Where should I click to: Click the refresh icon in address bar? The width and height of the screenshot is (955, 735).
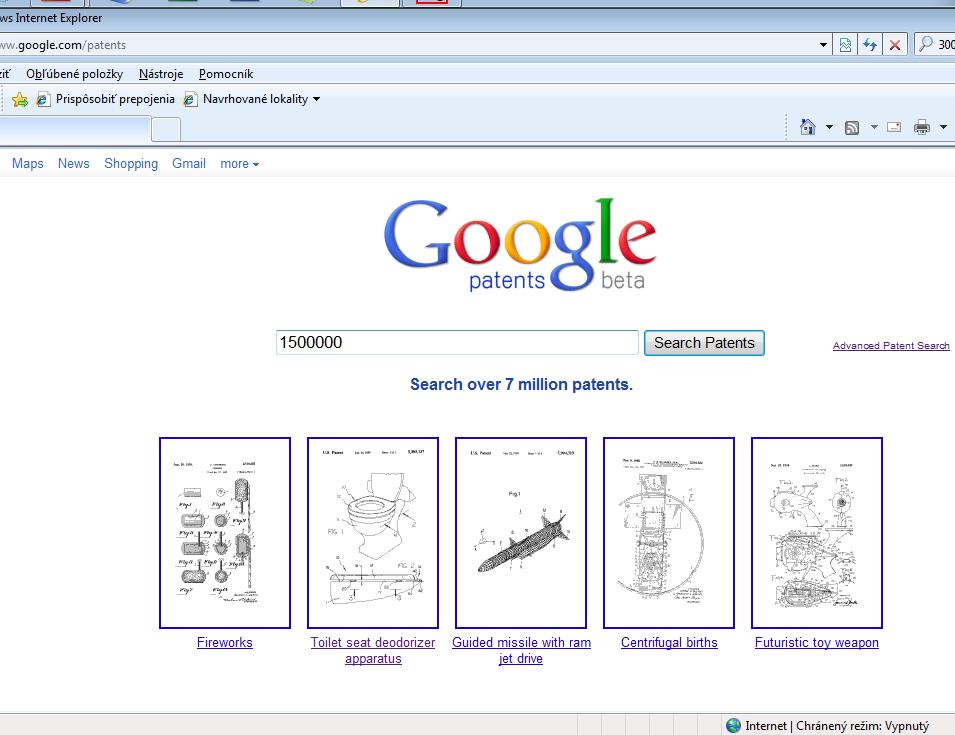point(870,45)
